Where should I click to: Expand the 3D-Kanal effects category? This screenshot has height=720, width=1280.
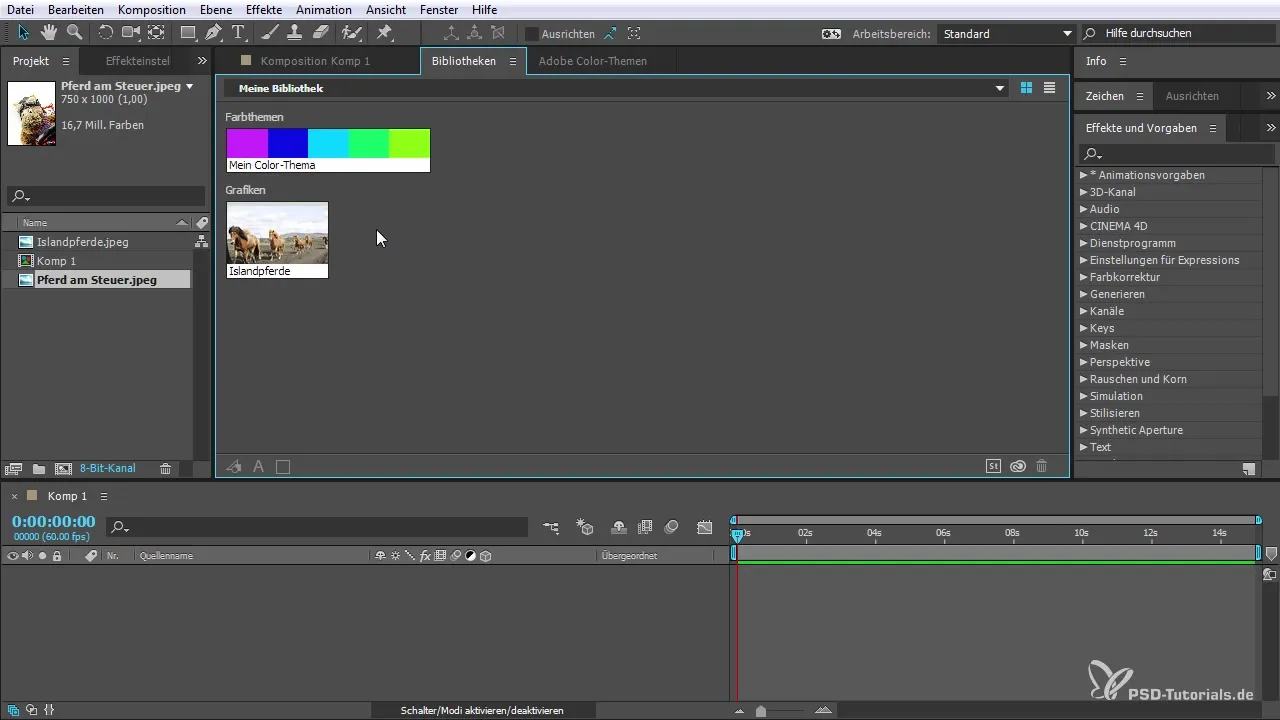tap(1084, 192)
